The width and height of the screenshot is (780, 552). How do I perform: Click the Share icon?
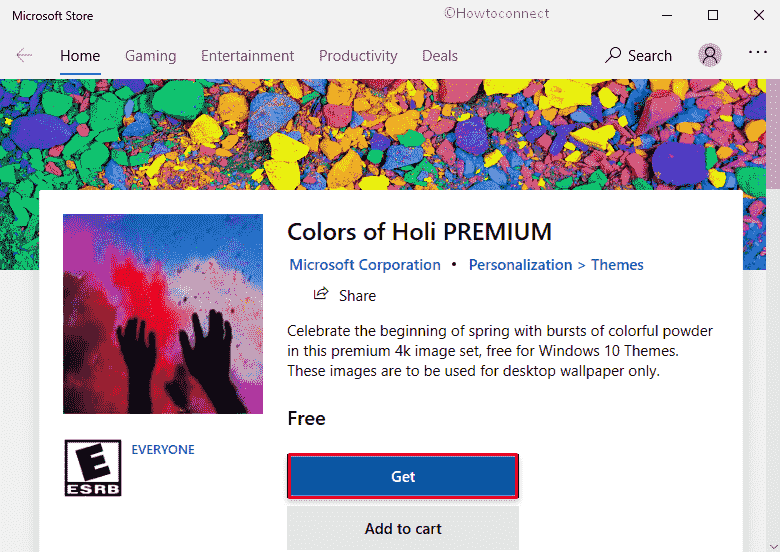coord(321,295)
